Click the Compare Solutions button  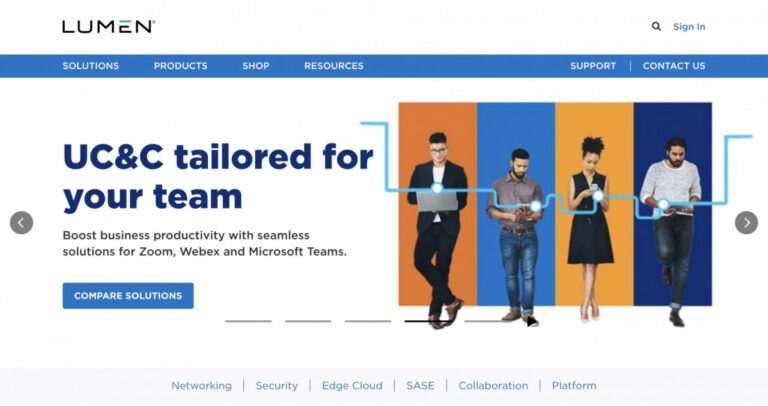(128, 296)
